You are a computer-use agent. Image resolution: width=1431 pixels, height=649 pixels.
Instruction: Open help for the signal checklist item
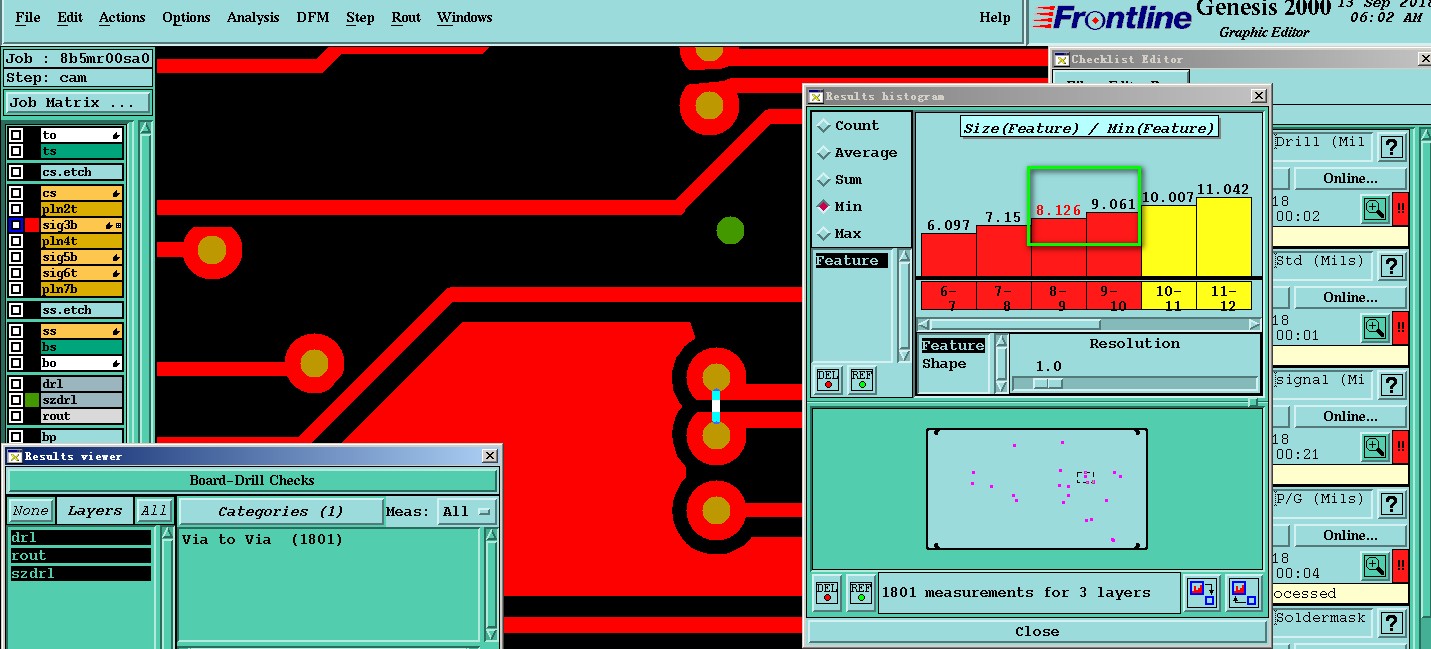pyautogui.click(x=1391, y=386)
